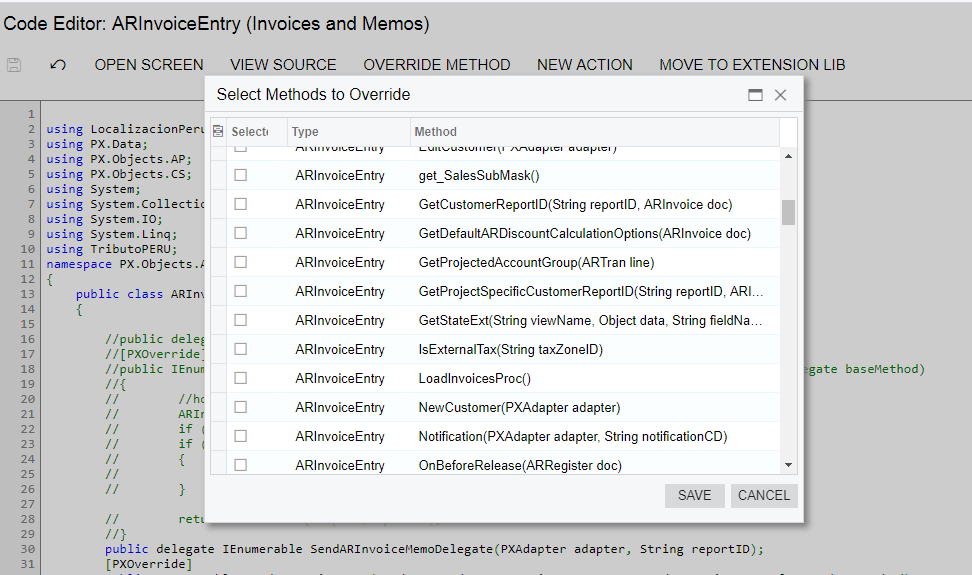Select the NewCustomer(PXAdapter adapter) row
Image resolution: width=972 pixels, height=575 pixels.
[519, 407]
